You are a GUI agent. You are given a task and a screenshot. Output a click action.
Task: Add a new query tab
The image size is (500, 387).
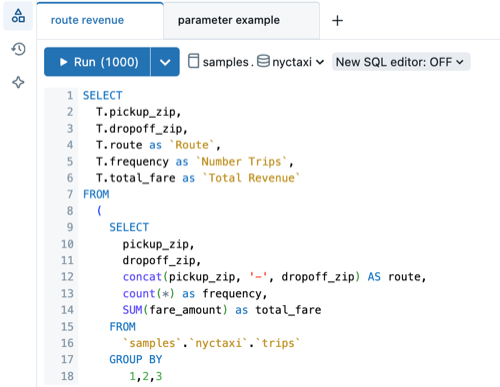pos(337,21)
